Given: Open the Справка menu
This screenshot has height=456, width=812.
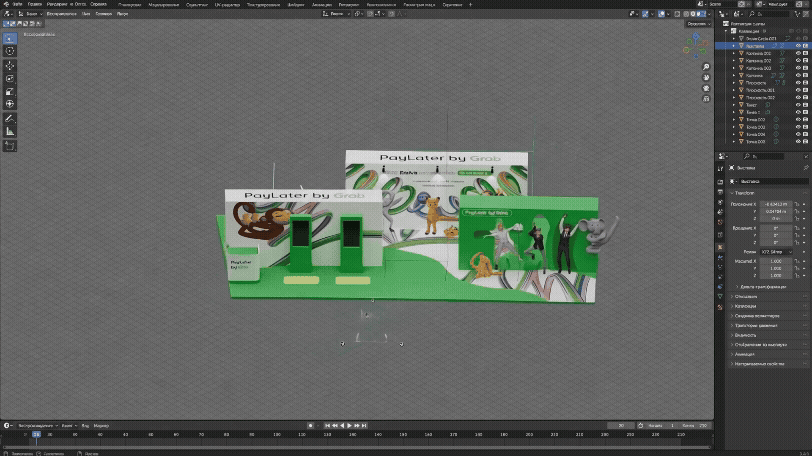Looking at the screenshot, I should pyautogui.click(x=98, y=5).
